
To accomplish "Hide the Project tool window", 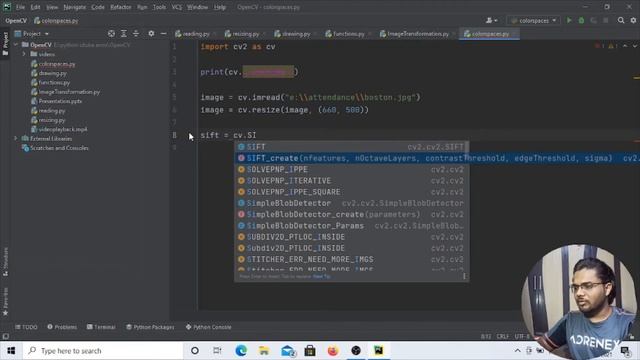I will [x=163, y=33].
